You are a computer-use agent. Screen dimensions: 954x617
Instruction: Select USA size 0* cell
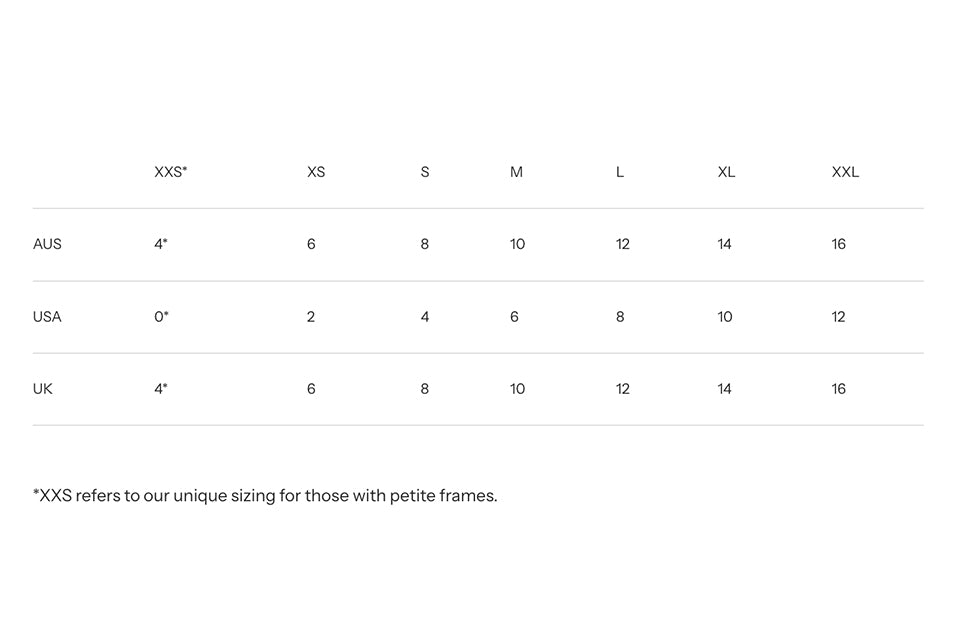point(161,316)
